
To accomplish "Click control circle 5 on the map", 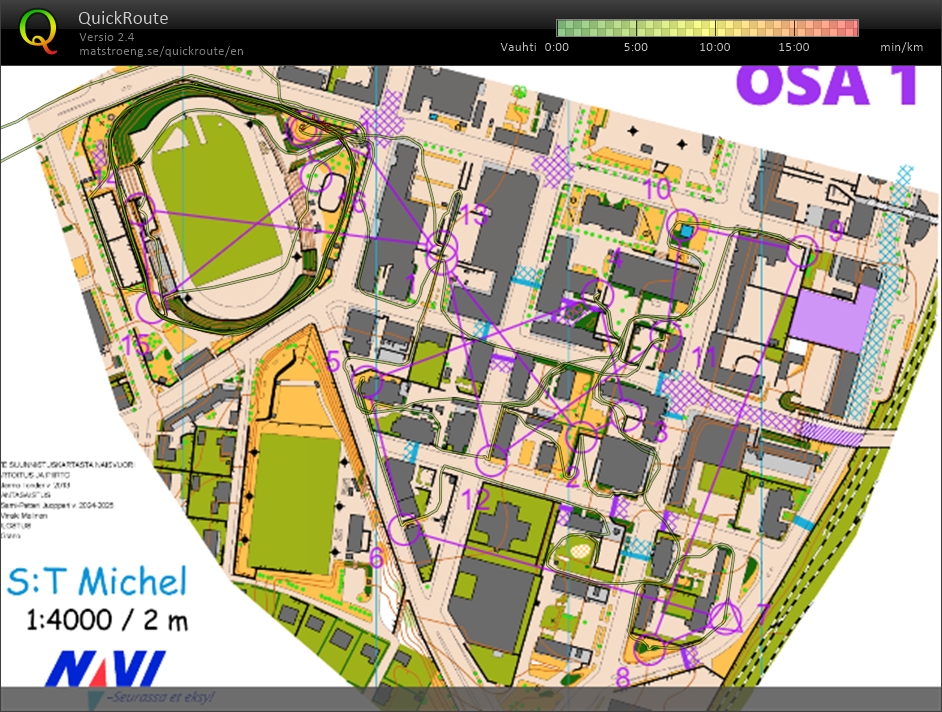I will (x=370, y=386).
